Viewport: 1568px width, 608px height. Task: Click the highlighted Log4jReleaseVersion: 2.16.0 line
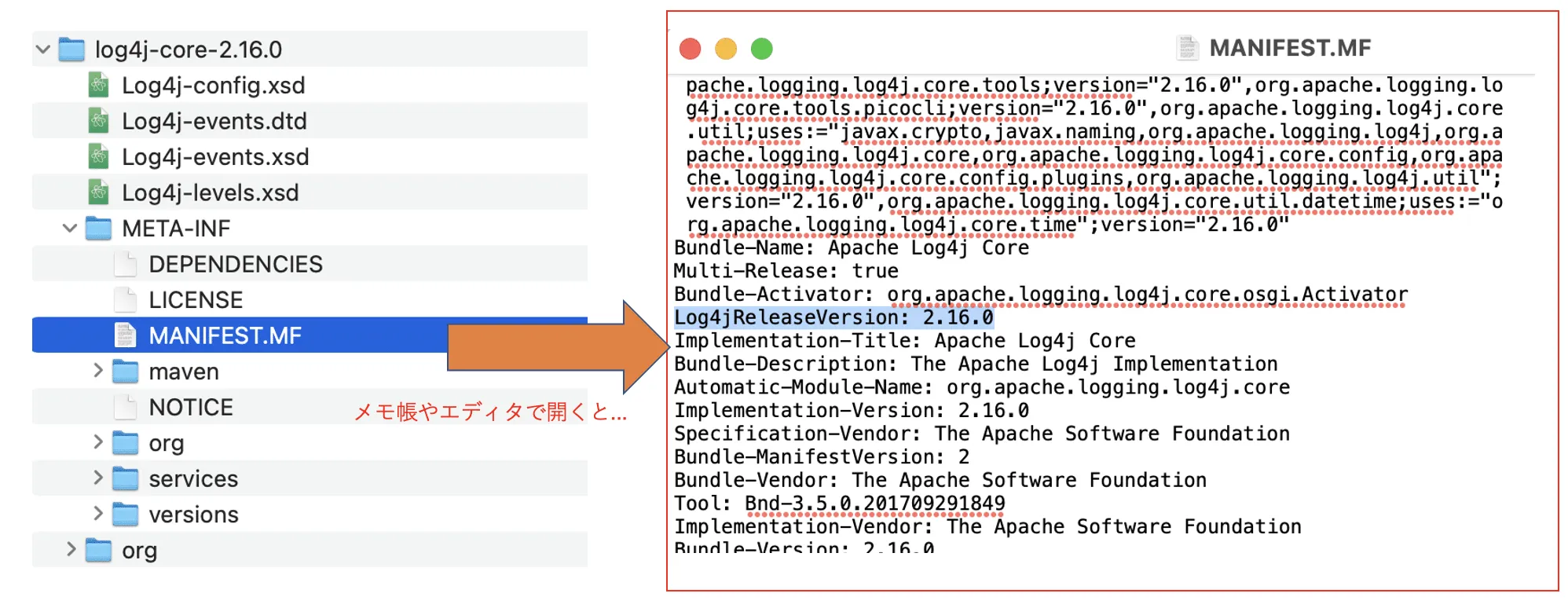833,317
